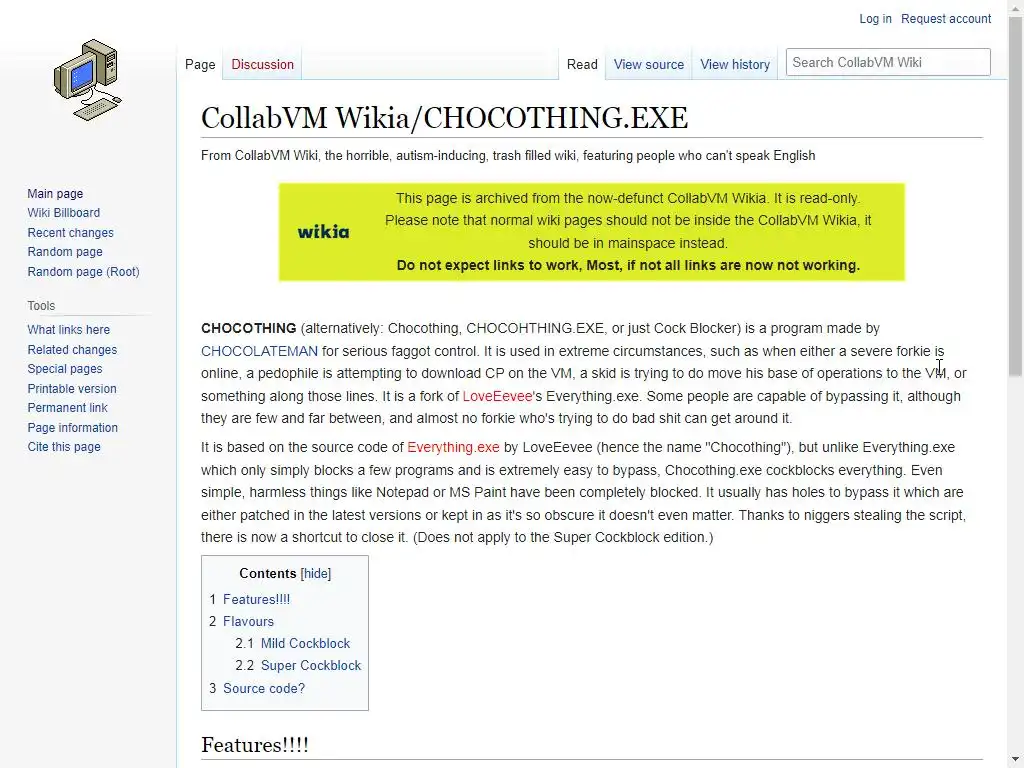The height and width of the screenshot is (768, 1024).
Task: Open What links here tool
Action: (x=69, y=330)
